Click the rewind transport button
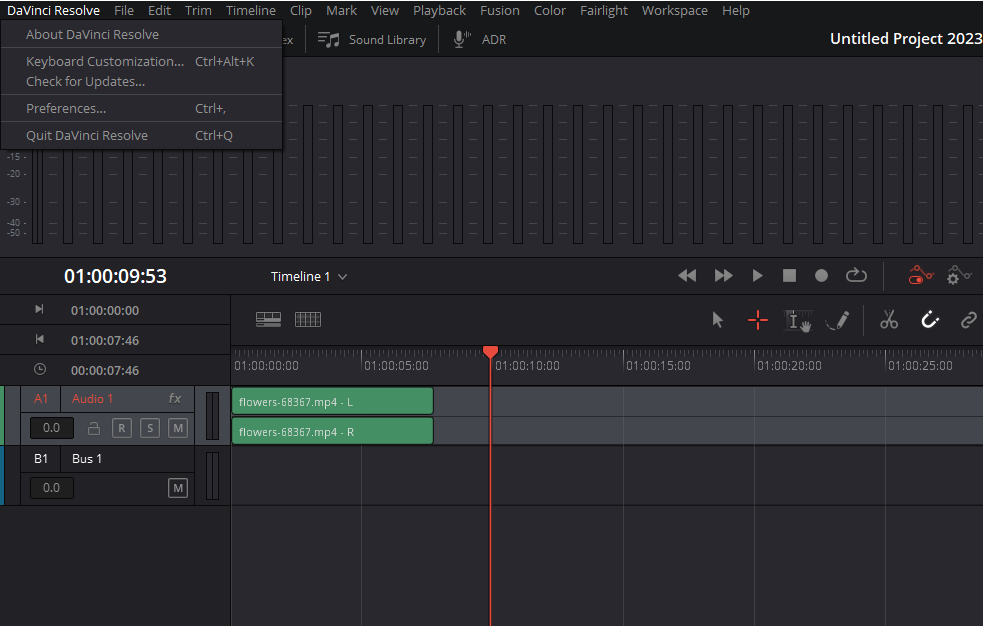983x626 pixels. coord(687,276)
